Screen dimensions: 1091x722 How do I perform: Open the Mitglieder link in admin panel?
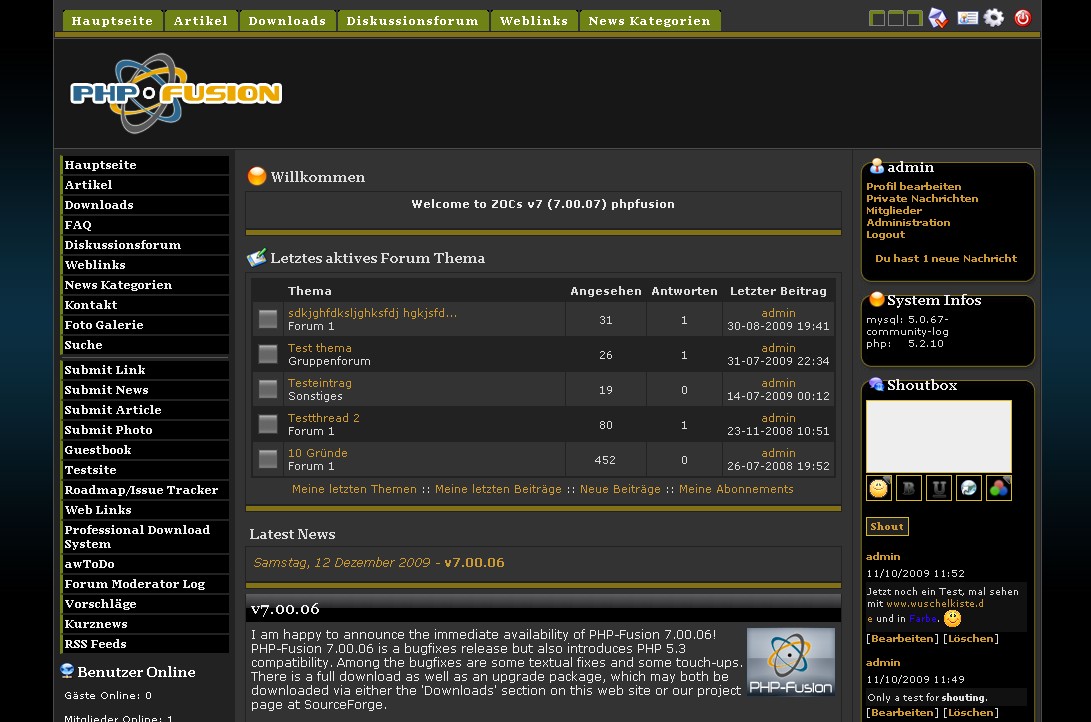coord(894,210)
